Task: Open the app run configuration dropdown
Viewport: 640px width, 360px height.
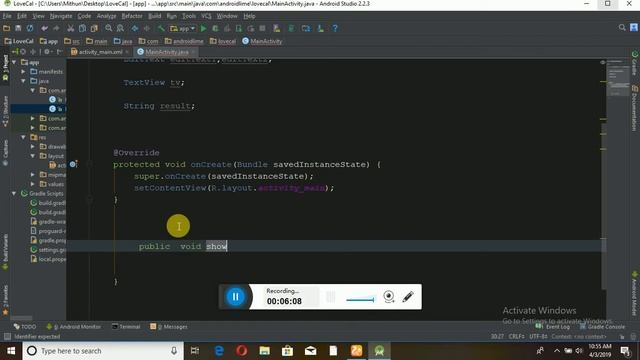Action: tap(182, 28)
